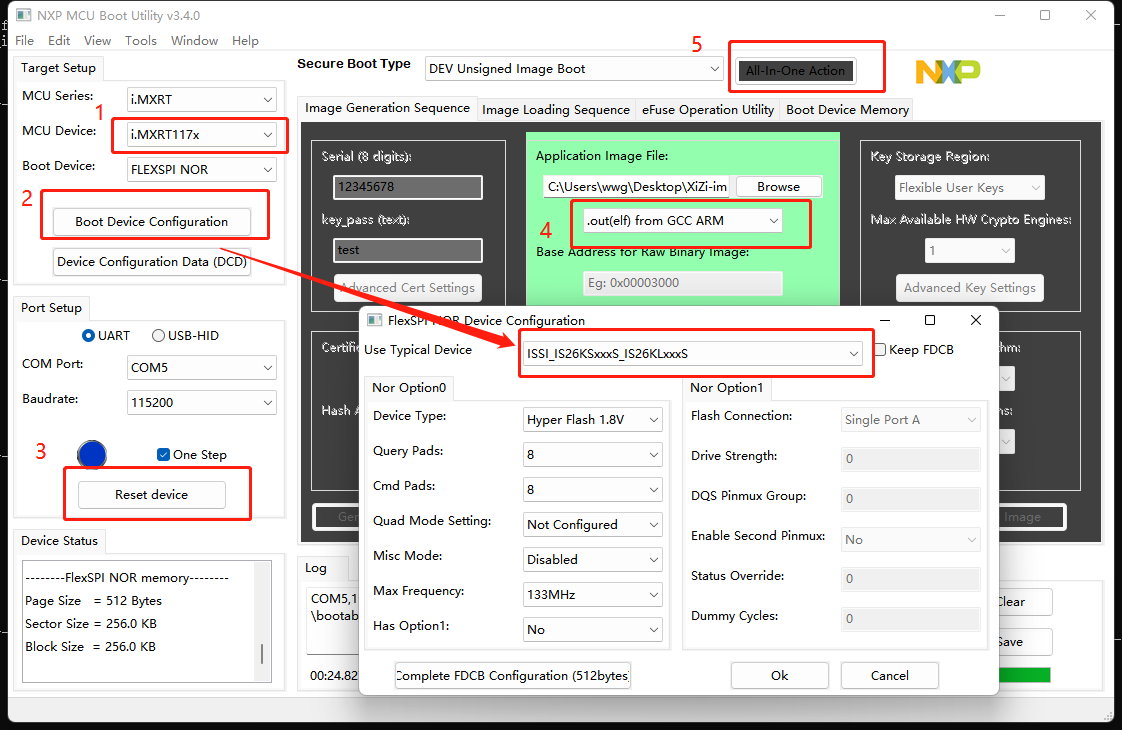Open the Has Option1 dropdown
1122x730 pixels.
click(592, 630)
